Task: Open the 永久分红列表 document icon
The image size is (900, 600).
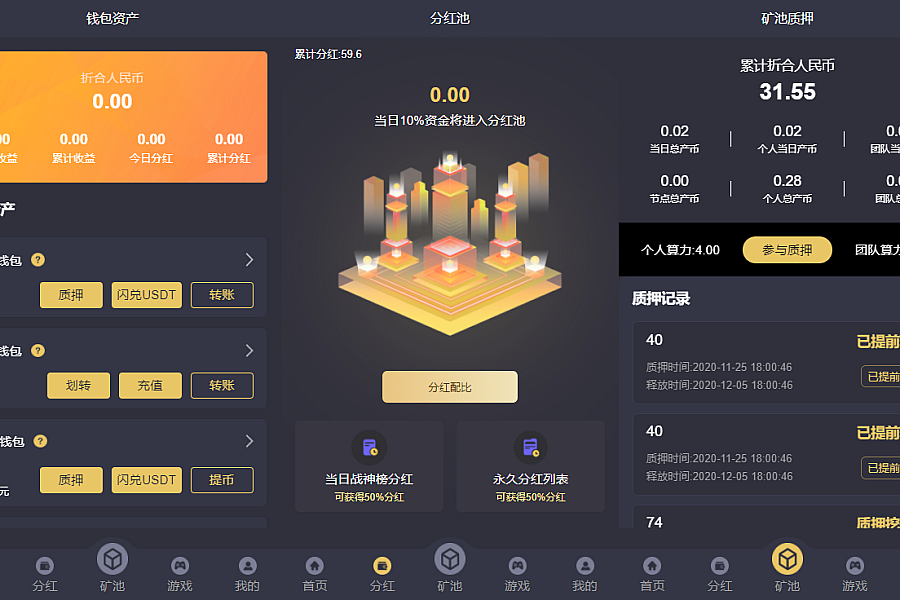Action: [x=530, y=447]
